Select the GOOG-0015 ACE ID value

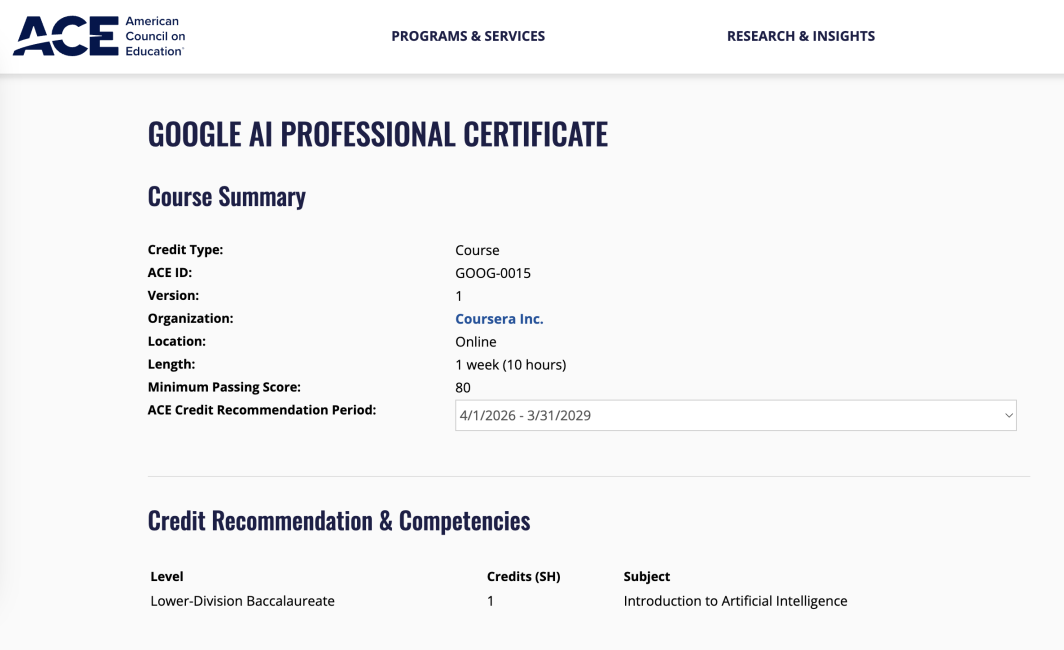pyautogui.click(x=493, y=273)
